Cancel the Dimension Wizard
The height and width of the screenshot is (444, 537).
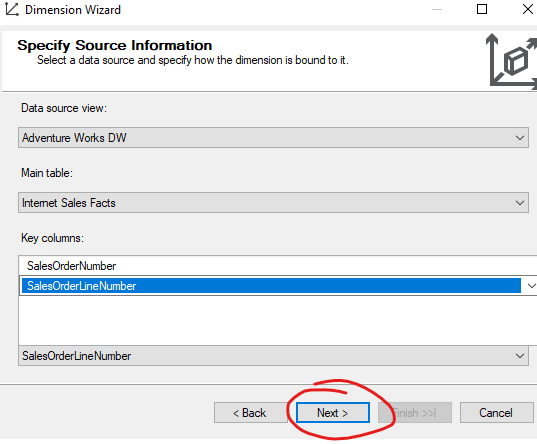496,413
